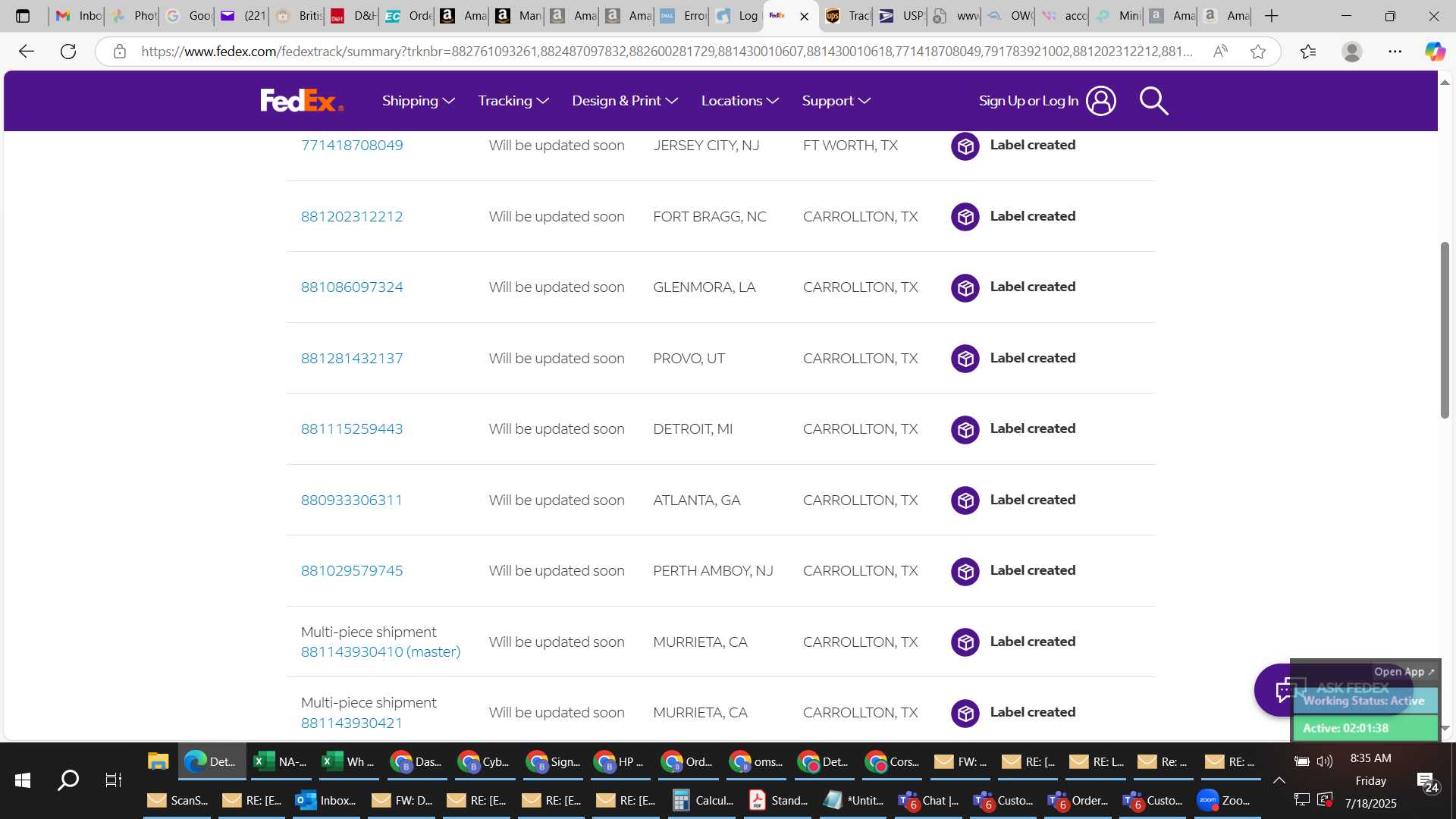Screen dimensions: 1456x819
Task: Expand the Shipping menu
Action: coord(418,101)
